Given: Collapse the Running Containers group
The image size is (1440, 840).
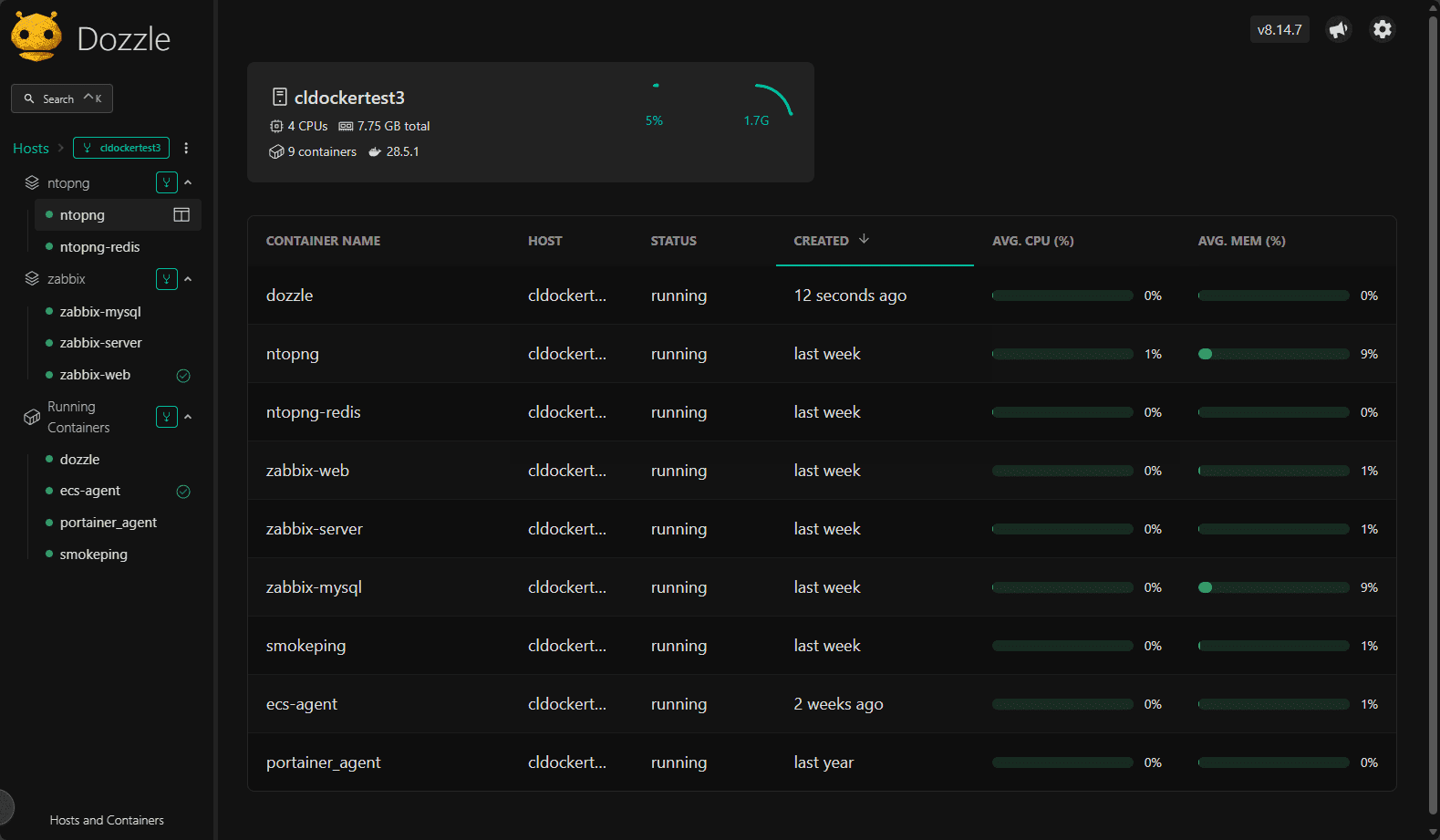Looking at the screenshot, I should point(188,417).
